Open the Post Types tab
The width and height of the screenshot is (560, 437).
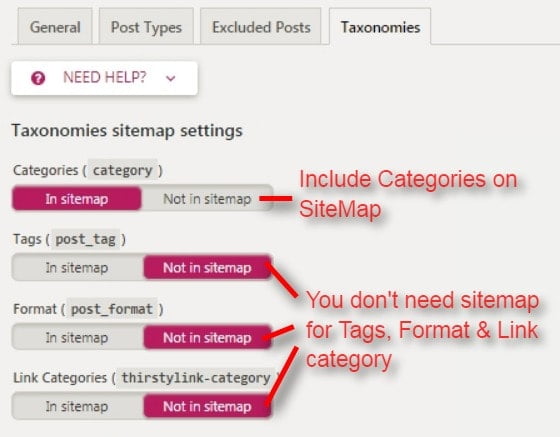pos(146,27)
